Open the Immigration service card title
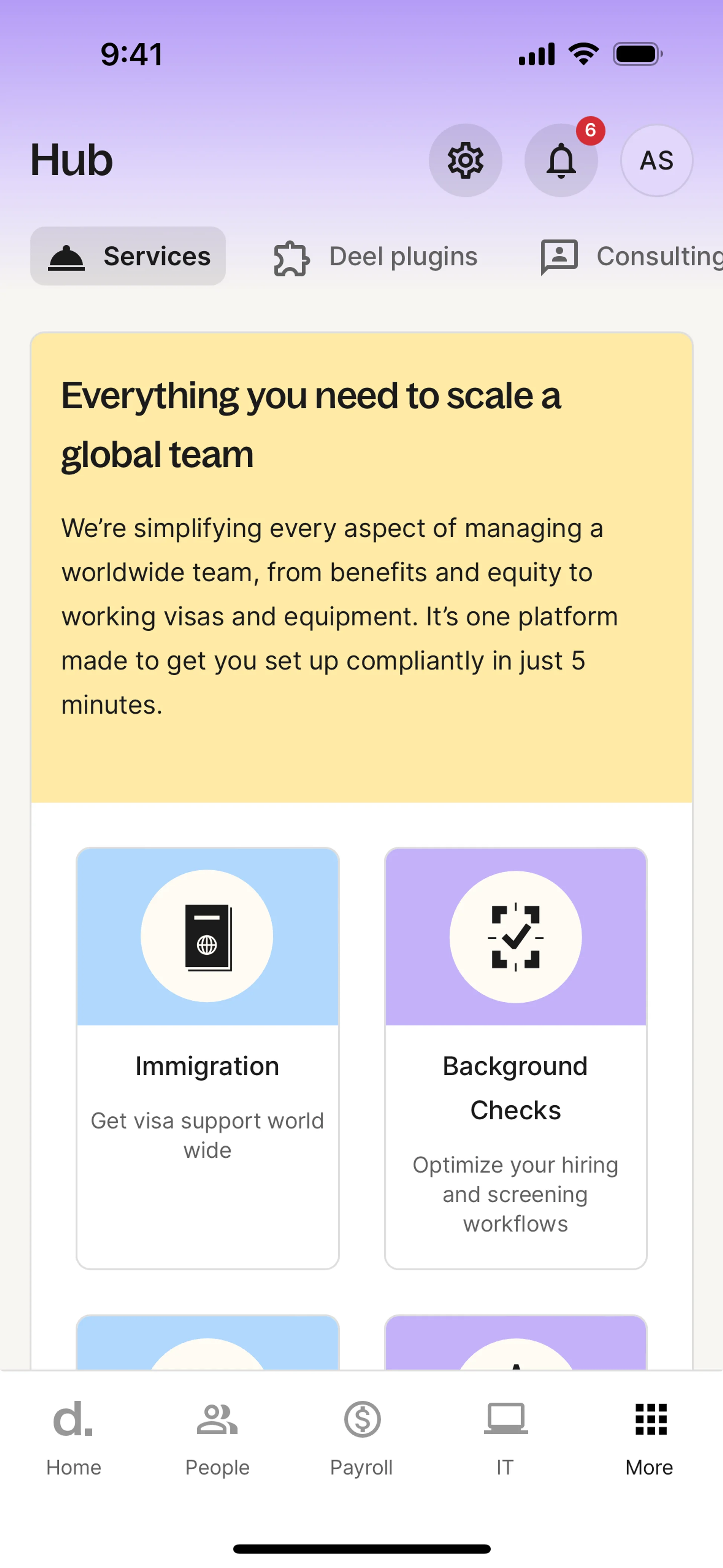 pos(207,1066)
